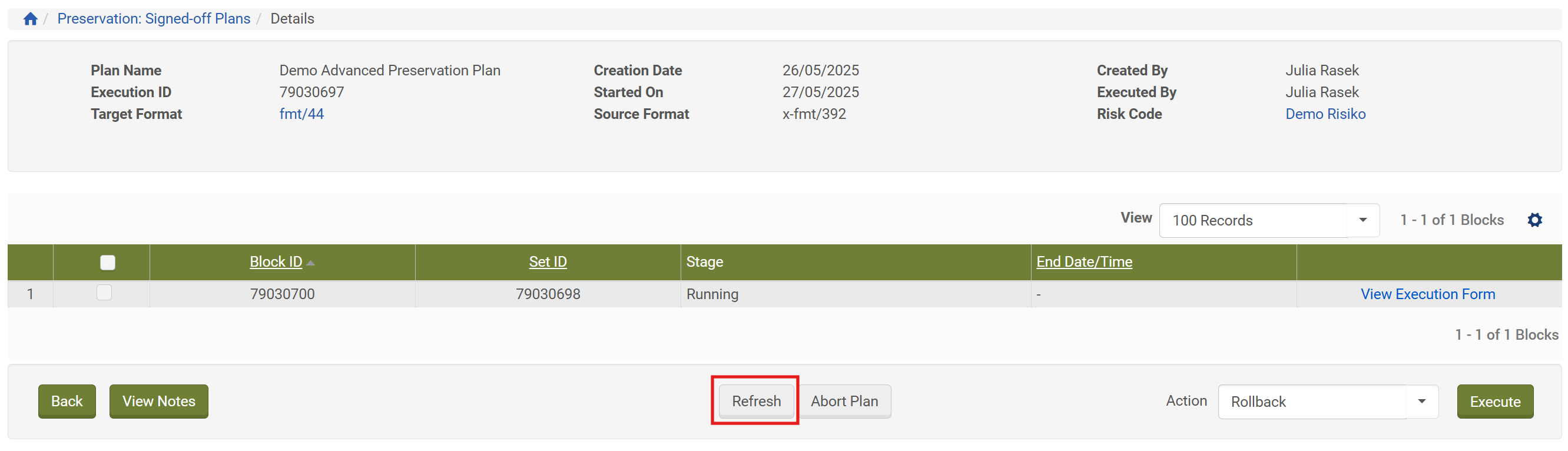This screenshot has width=1568, height=451.
Task: Open View Notes
Action: pyautogui.click(x=158, y=401)
